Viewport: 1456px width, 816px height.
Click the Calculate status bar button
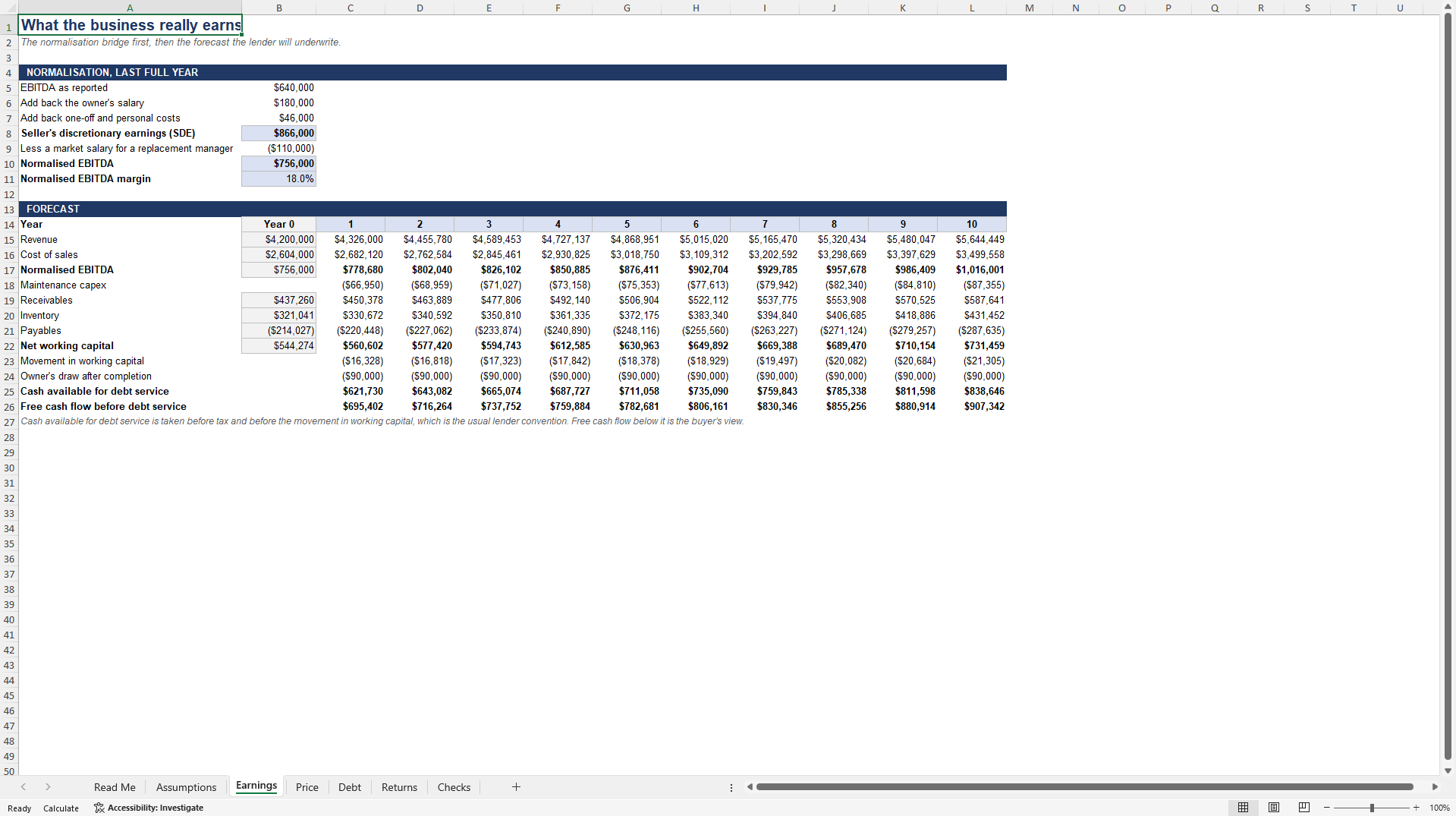point(61,808)
